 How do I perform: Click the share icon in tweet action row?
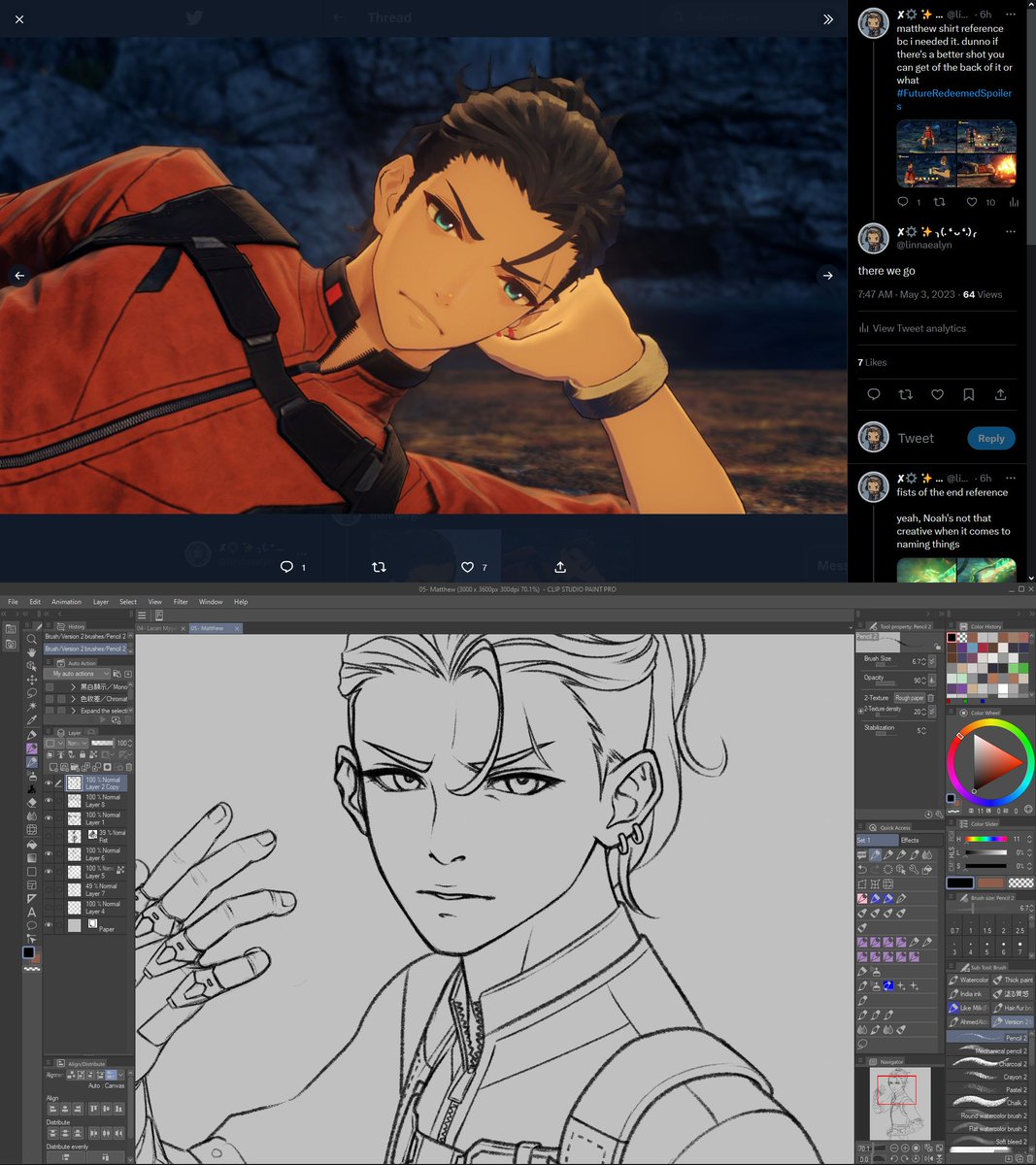1000,394
